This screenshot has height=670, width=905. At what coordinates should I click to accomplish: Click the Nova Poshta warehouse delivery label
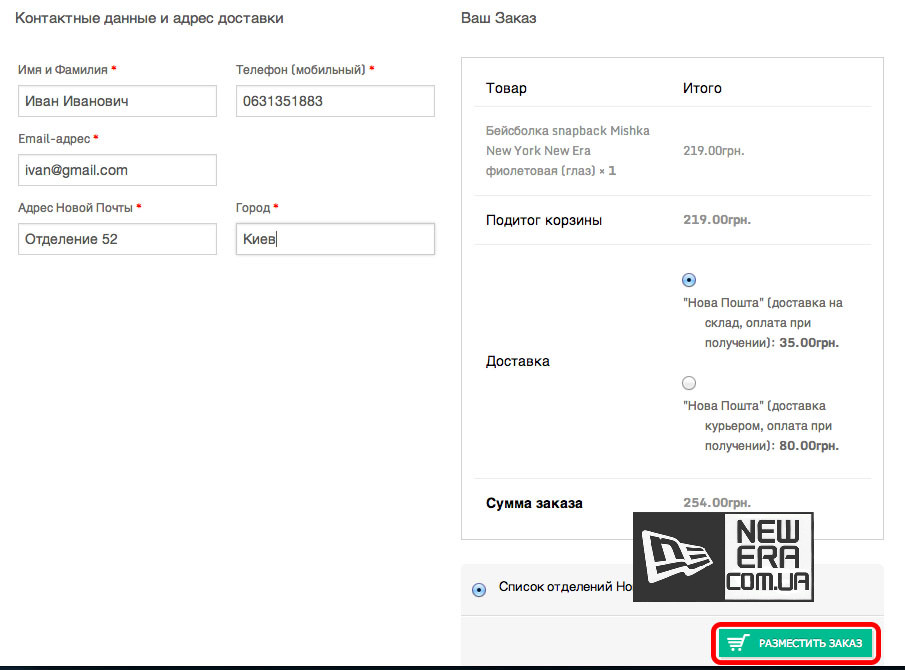pyautogui.click(x=762, y=323)
